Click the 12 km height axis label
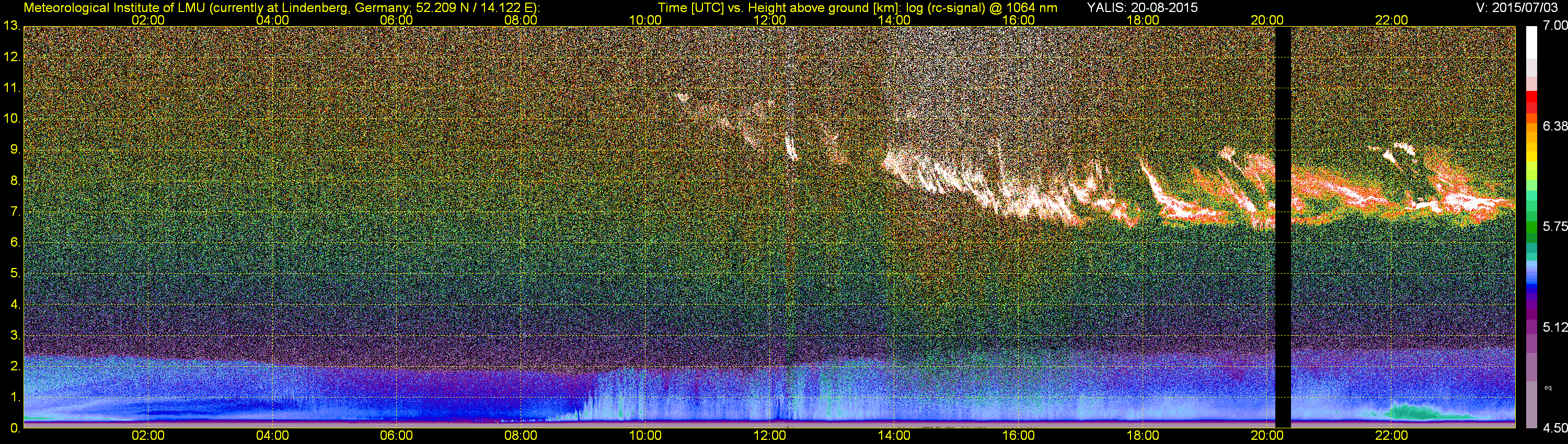The width and height of the screenshot is (1568, 444). pos(11,57)
